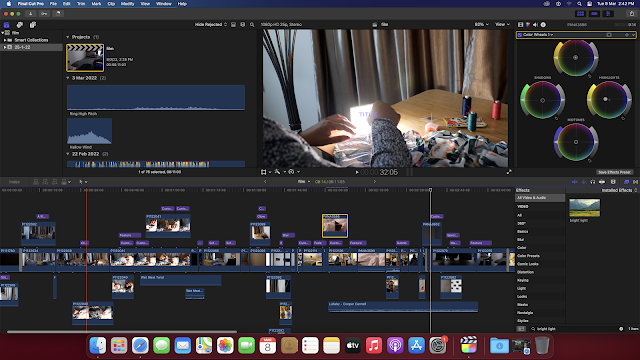Open the video inspector tab icon
640x360 pixels.
pyautogui.click(x=520, y=25)
